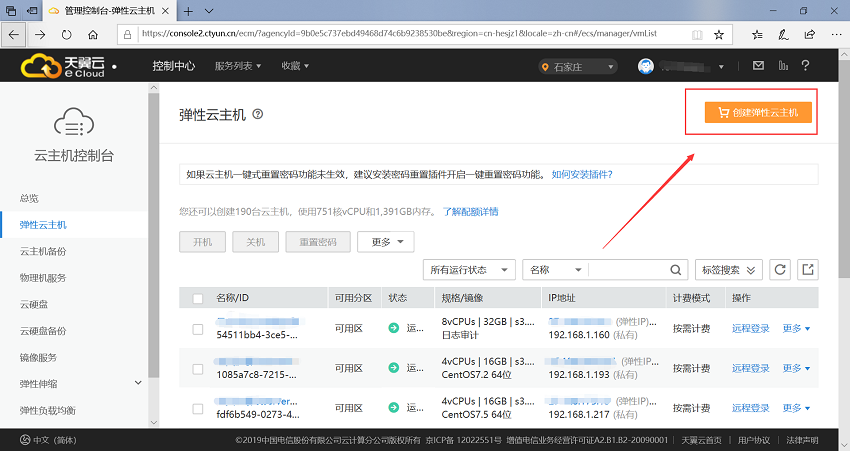The width and height of the screenshot is (850, 451).
Task: Add this page to browser favorites with star icon
Action: 719,33
